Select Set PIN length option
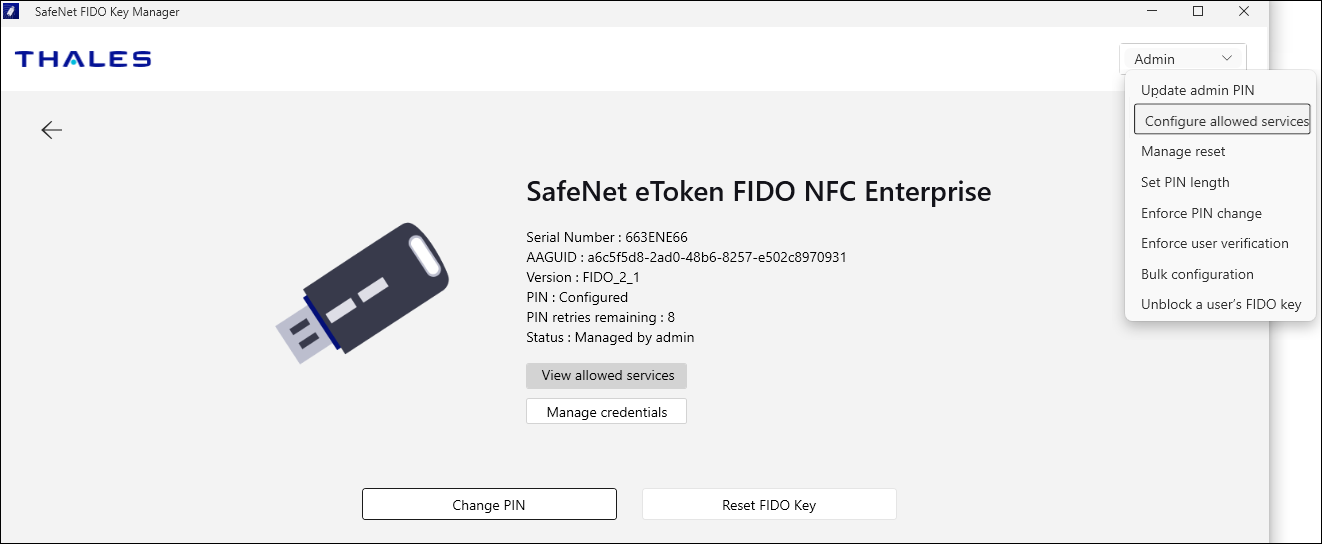 click(1185, 183)
